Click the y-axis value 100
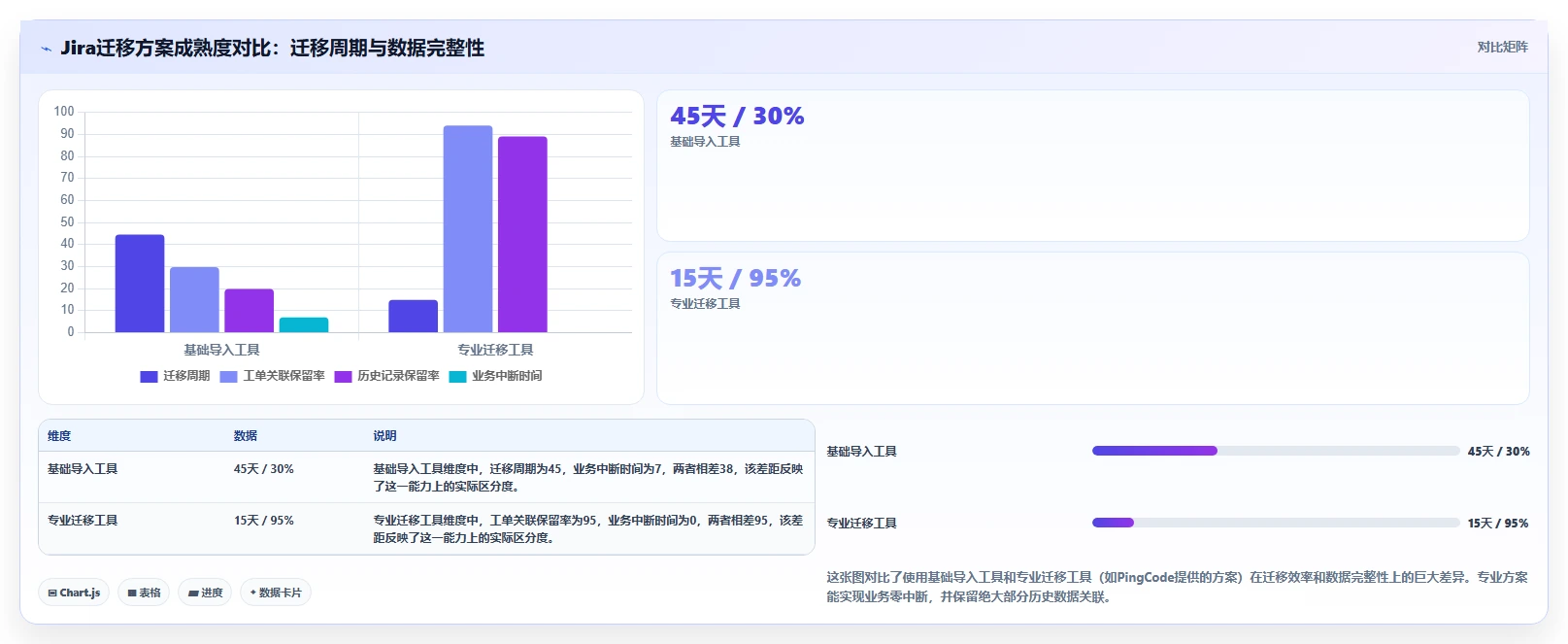Screen dimensions: 1568x644 pos(64,112)
